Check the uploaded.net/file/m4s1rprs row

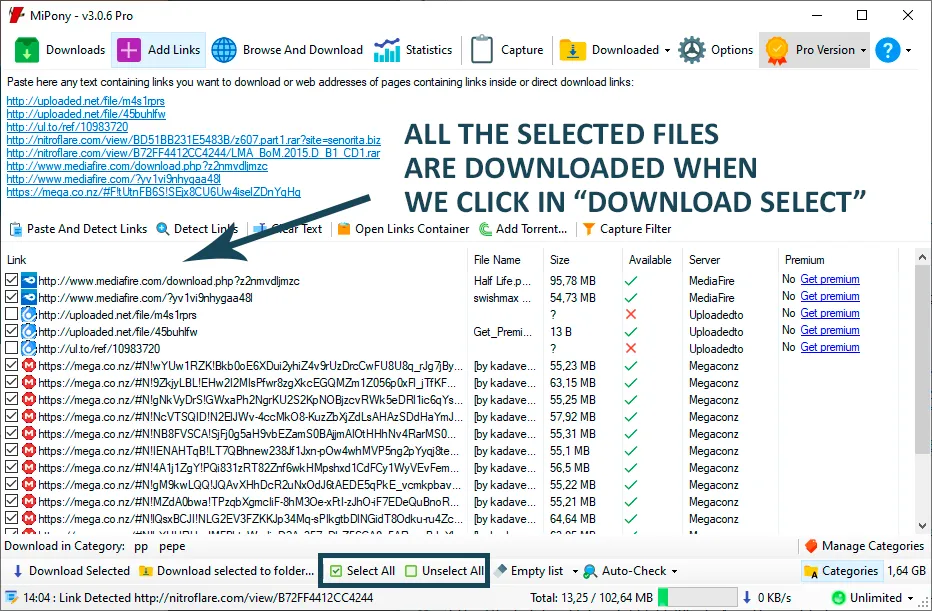pos(11,314)
